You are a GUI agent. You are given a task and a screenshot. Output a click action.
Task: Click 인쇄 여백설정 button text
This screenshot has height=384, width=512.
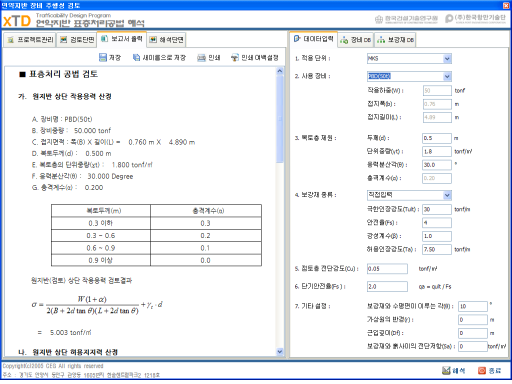tap(260, 58)
